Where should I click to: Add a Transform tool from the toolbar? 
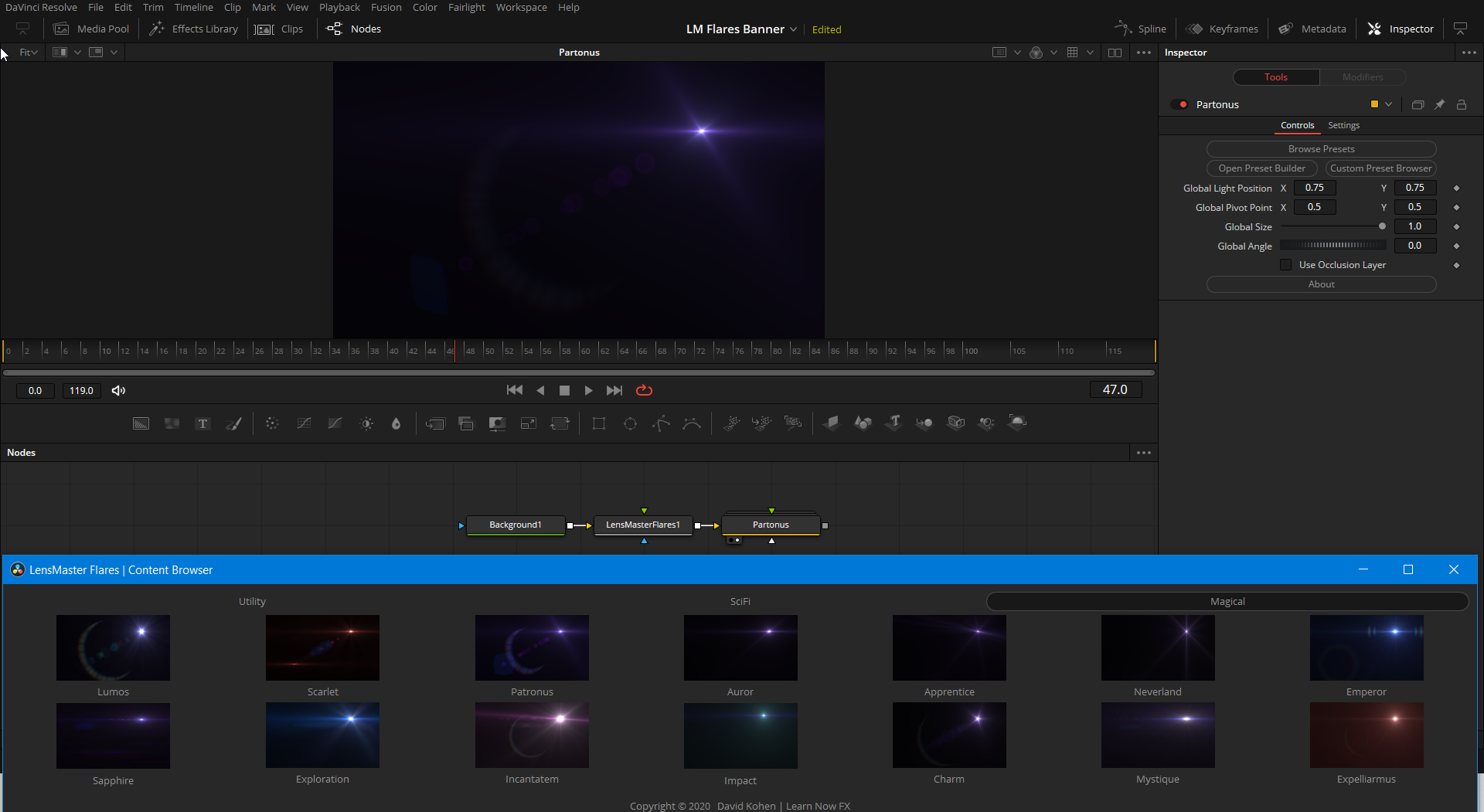click(560, 423)
